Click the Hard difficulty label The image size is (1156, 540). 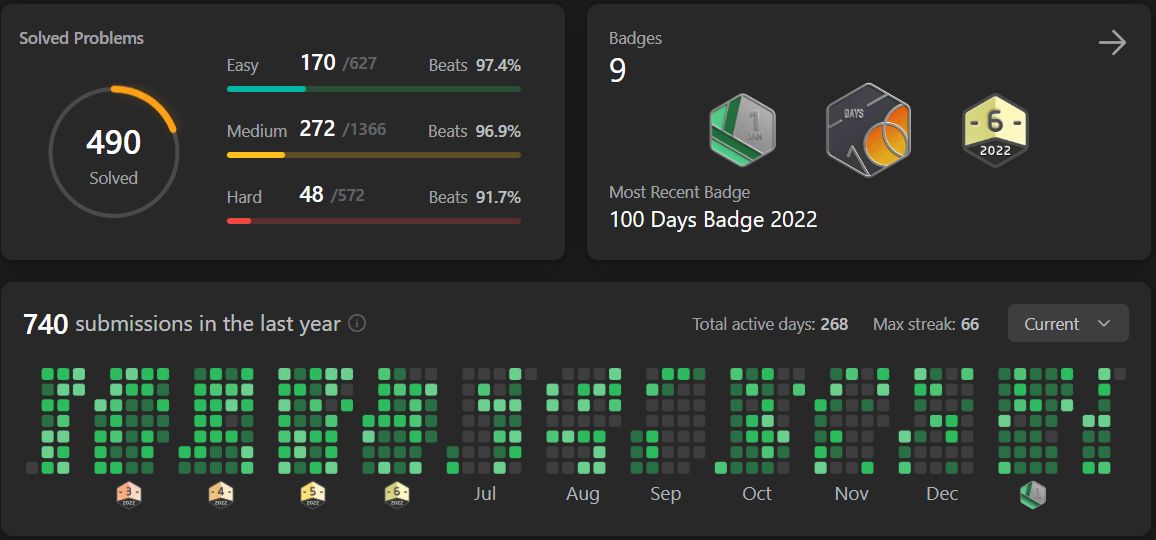(x=244, y=197)
